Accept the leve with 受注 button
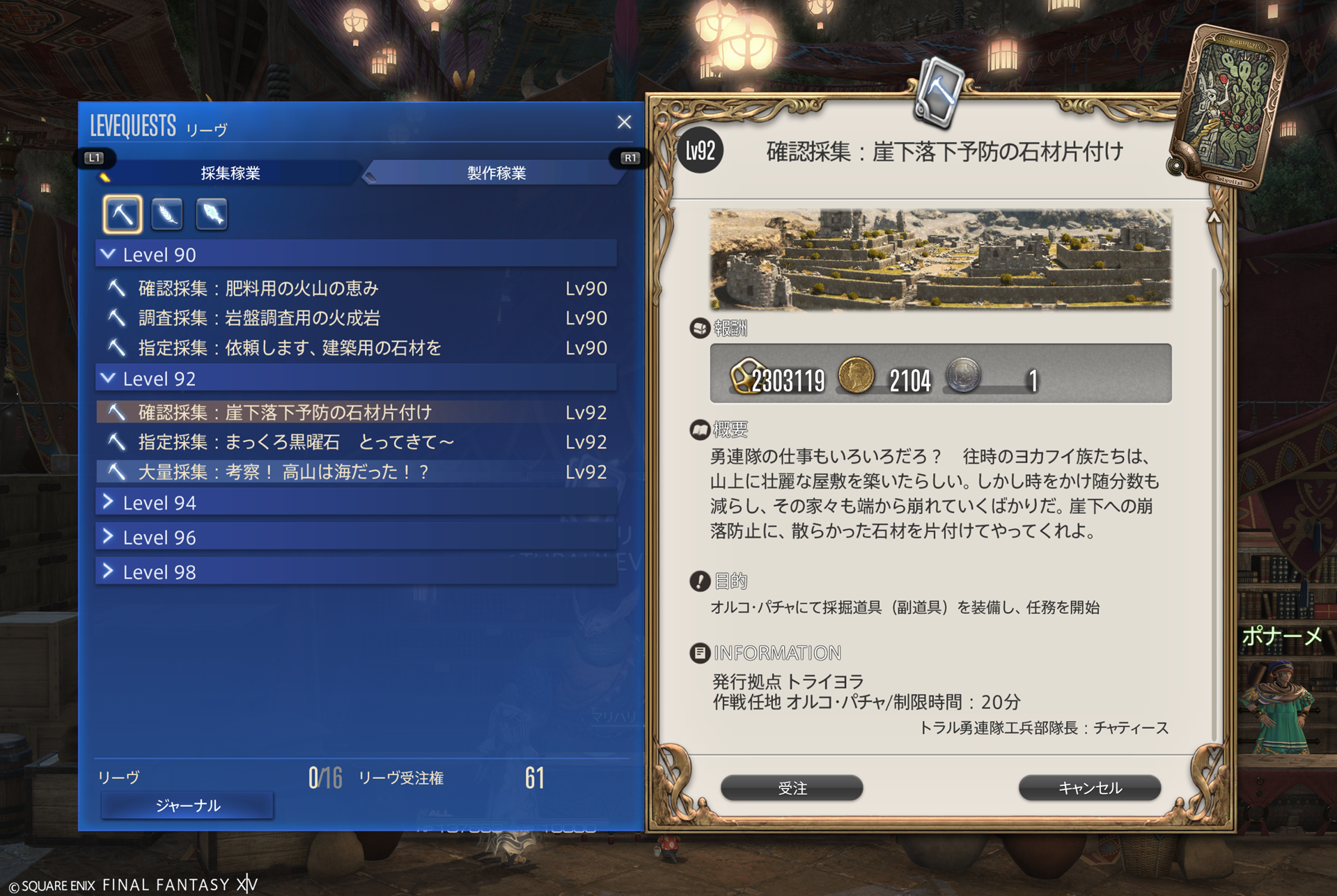Image resolution: width=1337 pixels, height=896 pixels. point(792,788)
